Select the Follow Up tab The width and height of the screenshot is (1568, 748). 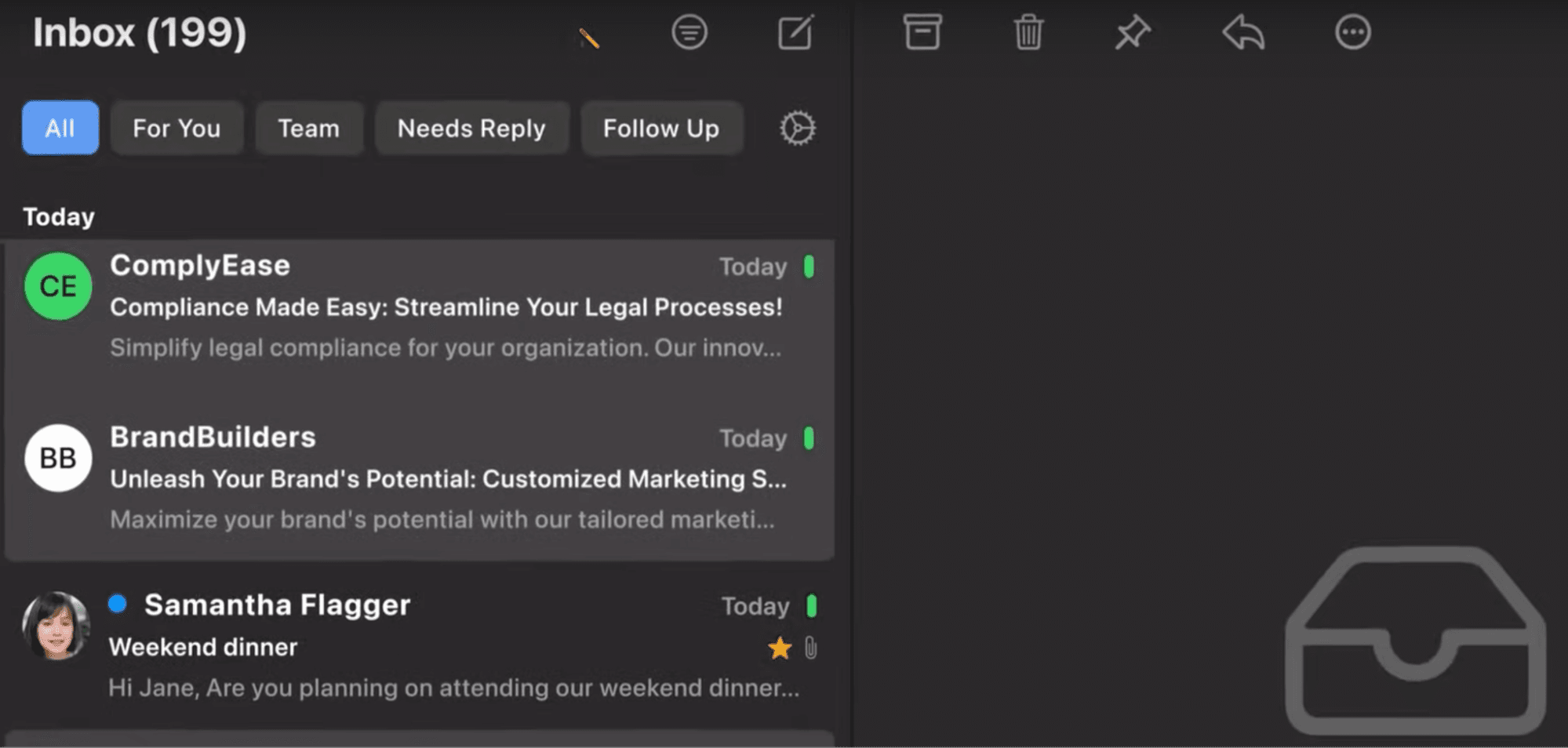(660, 128)
